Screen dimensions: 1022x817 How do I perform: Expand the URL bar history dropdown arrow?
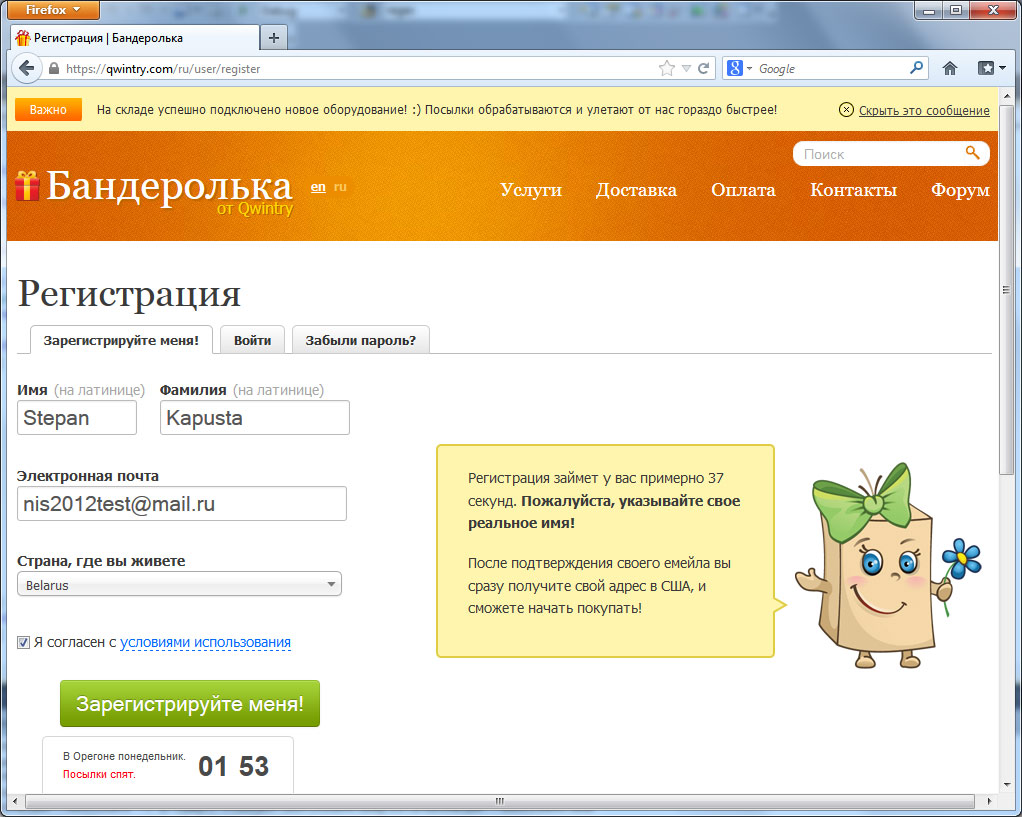[x=686, y=69]
